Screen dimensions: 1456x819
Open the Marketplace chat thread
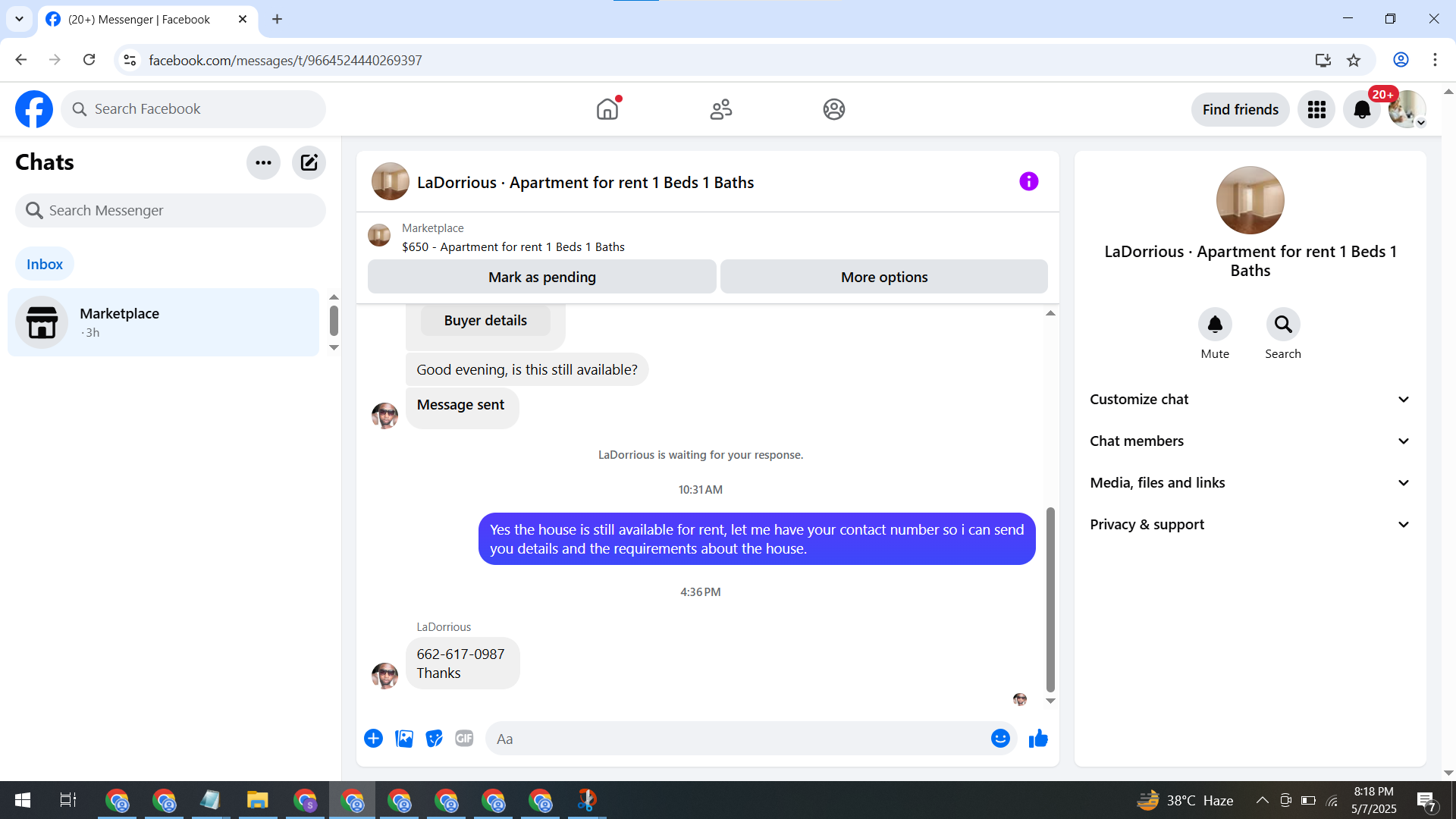(x=163, y=322)
